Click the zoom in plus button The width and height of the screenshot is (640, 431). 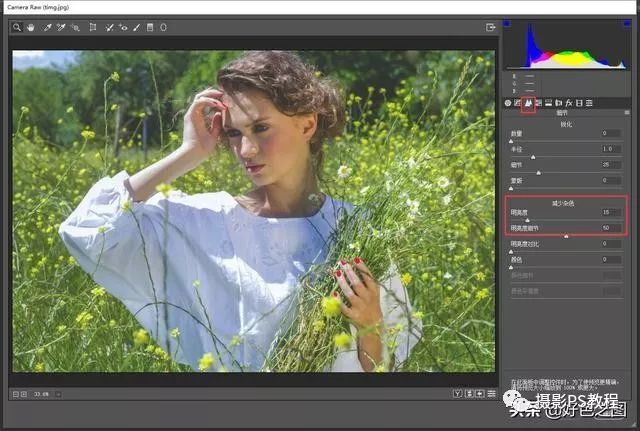(26, 393)
